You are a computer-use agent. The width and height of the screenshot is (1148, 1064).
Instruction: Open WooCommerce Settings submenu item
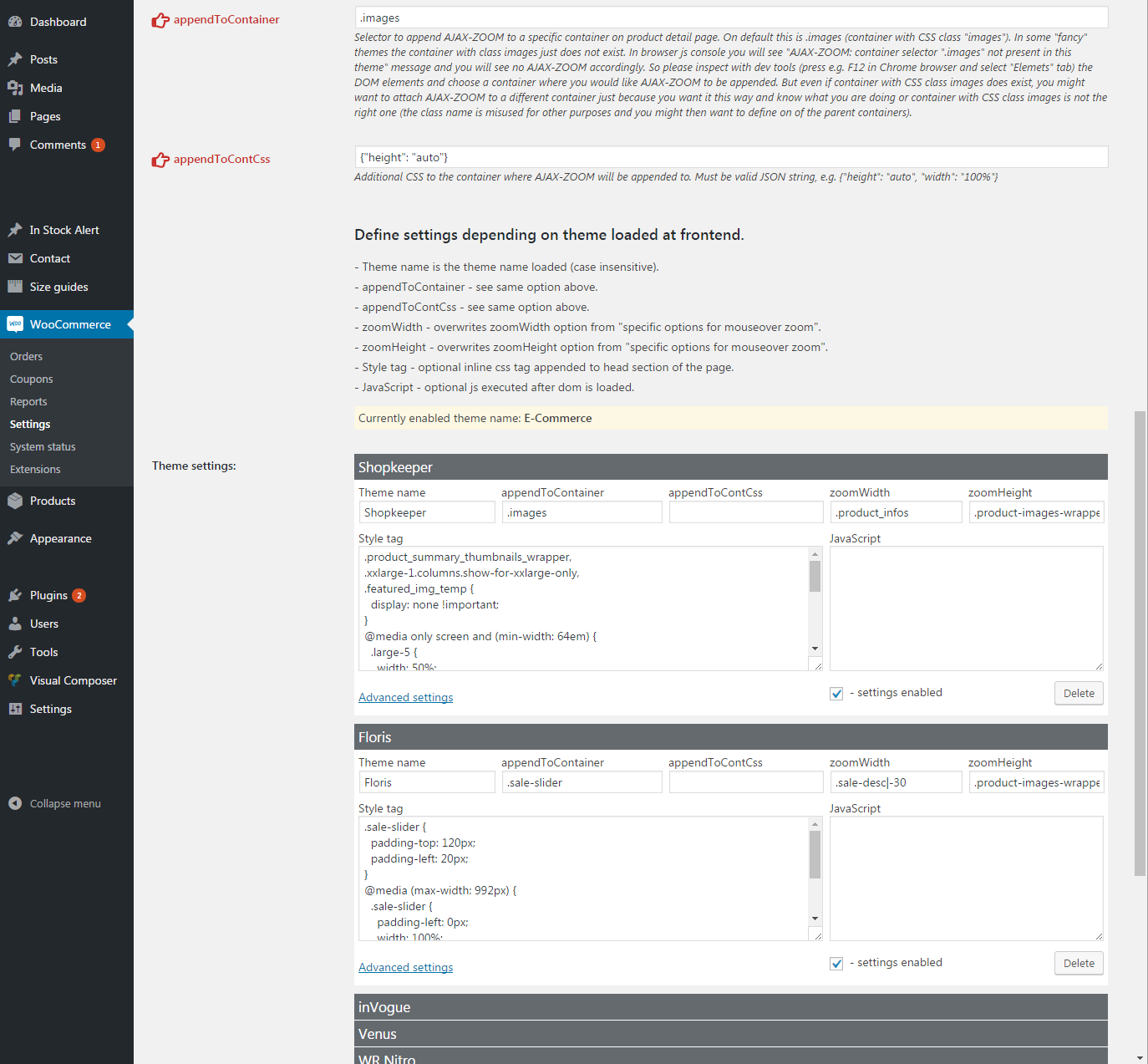point(30,424)
